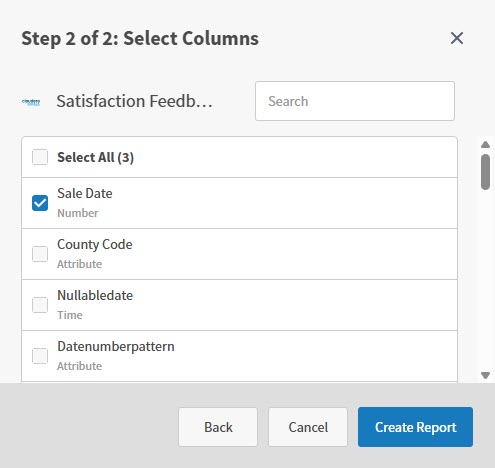Tick the County Code checkbox
This screenshot has height=468, width=495.
click(40, 254)
